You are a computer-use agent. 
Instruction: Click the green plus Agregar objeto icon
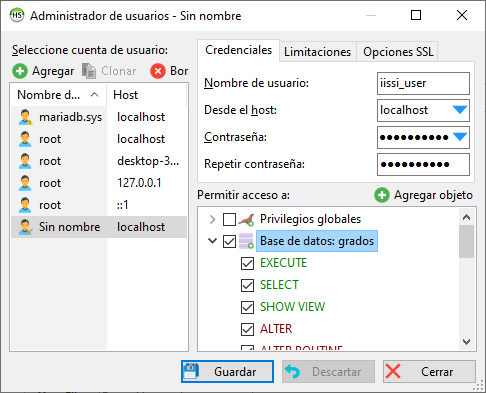tap(382, 195)
